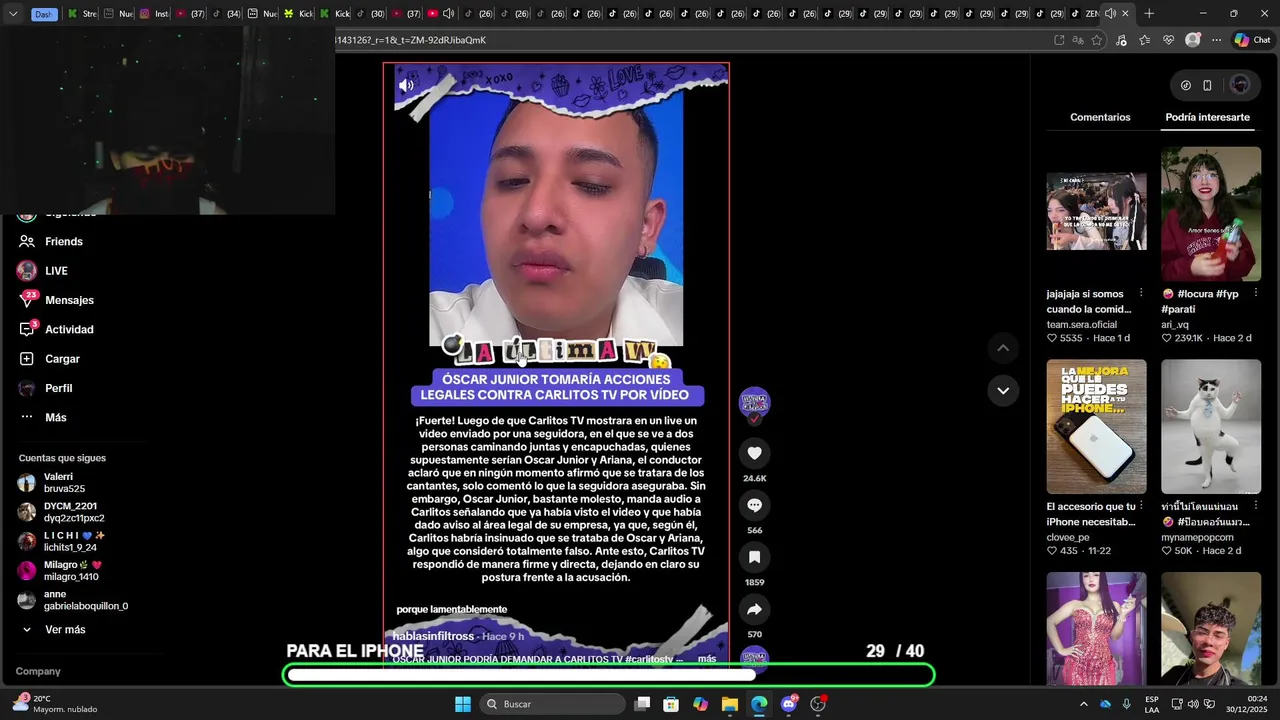The width and height of the screenshot is (1280, 720).
Task: Open File Explorer on the taskbar
Action: click(730, 704)
